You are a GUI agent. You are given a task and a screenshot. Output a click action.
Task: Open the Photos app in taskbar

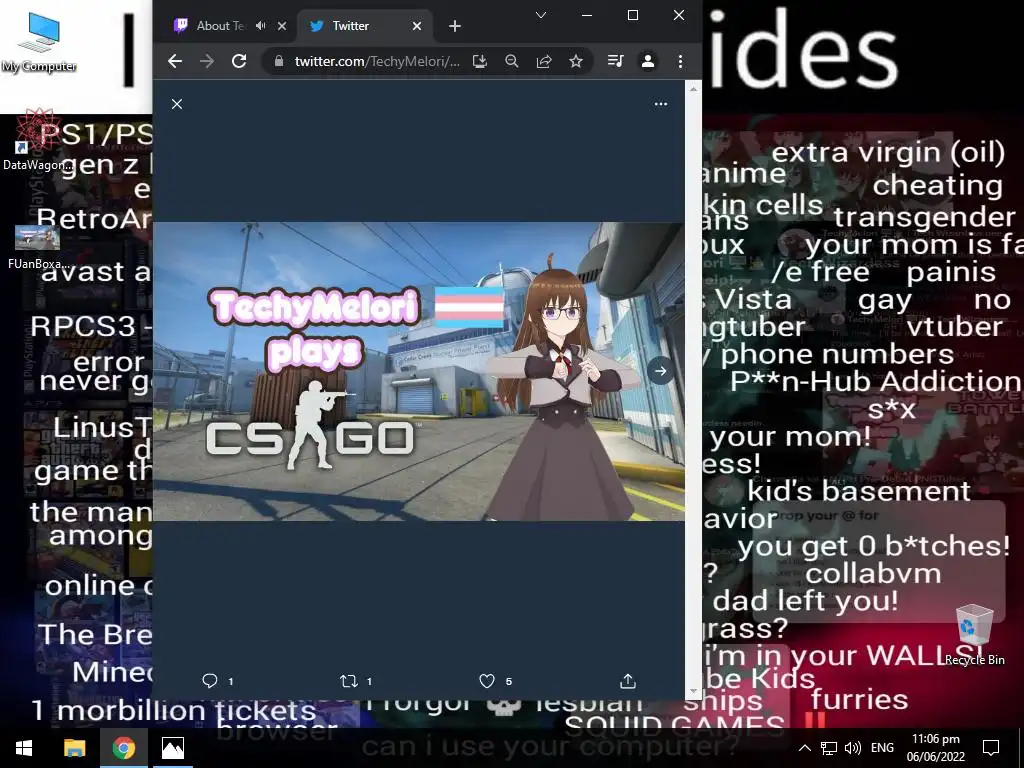coord(173,748)
